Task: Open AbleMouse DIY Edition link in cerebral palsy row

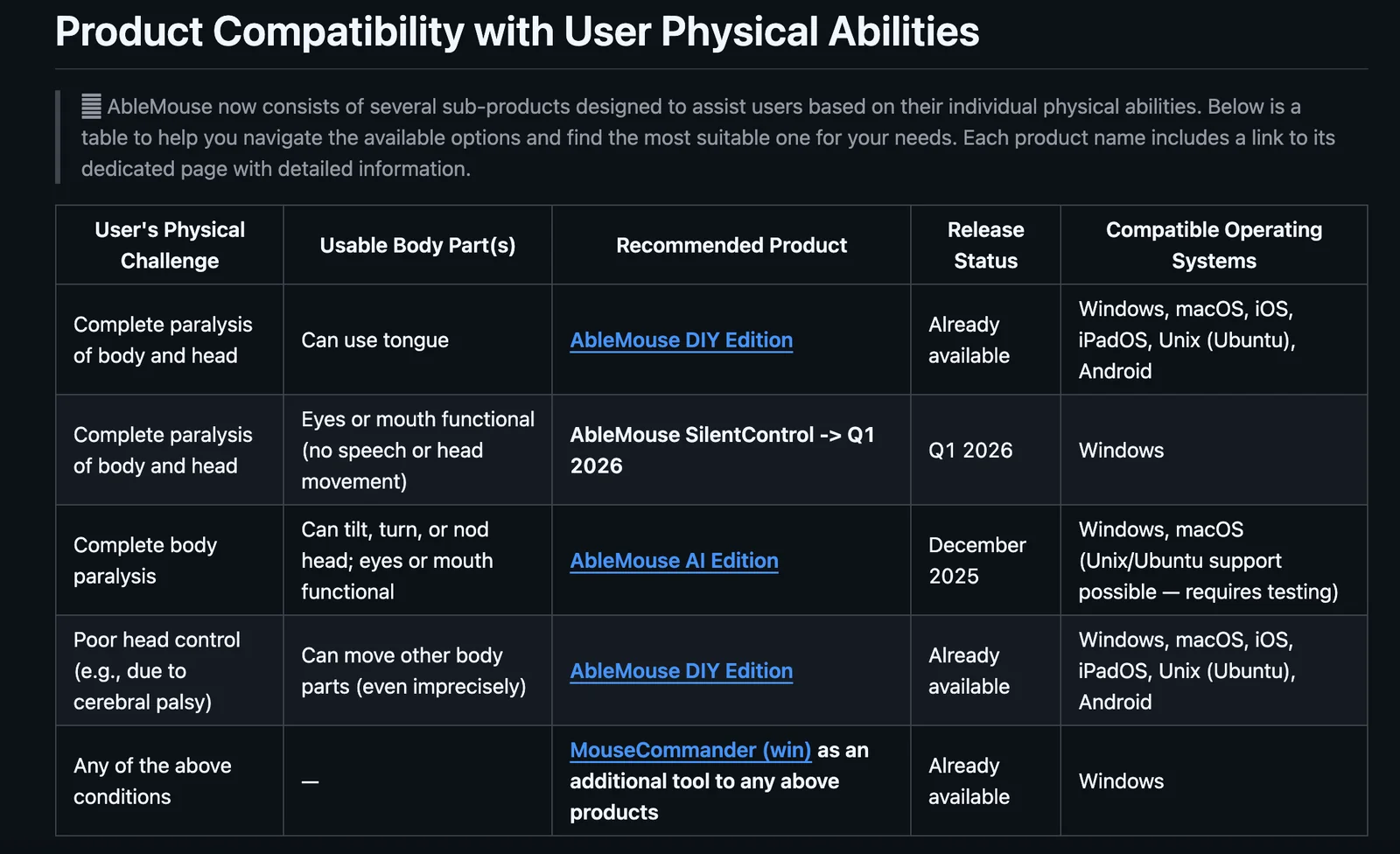Action: click(681, 671)
